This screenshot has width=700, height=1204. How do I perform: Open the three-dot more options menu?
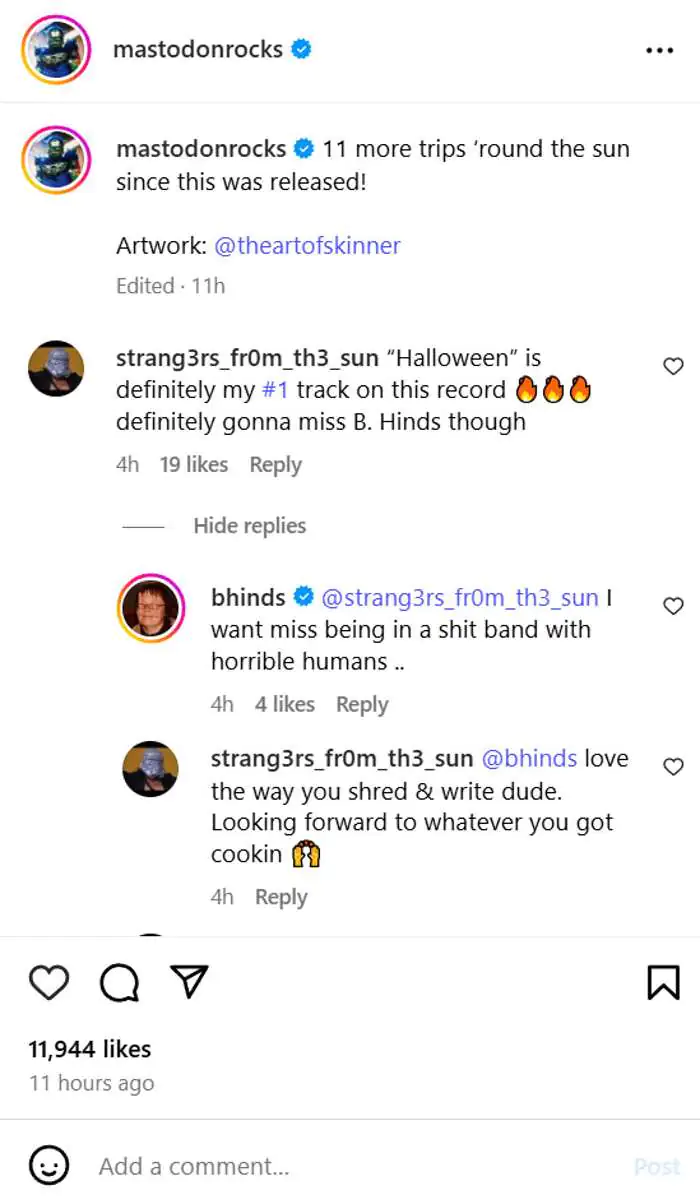(x=659, y=50)
